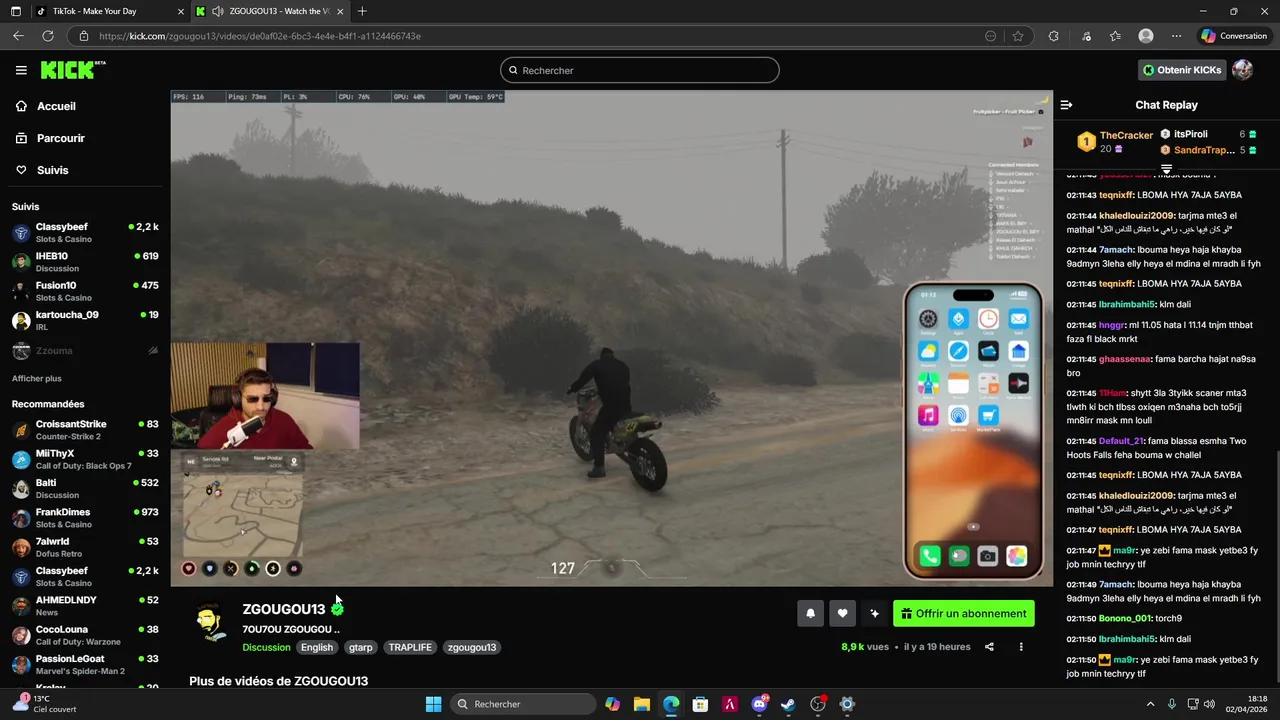
Task: Open Balti recommended channel
Action: tap(85, 488)
